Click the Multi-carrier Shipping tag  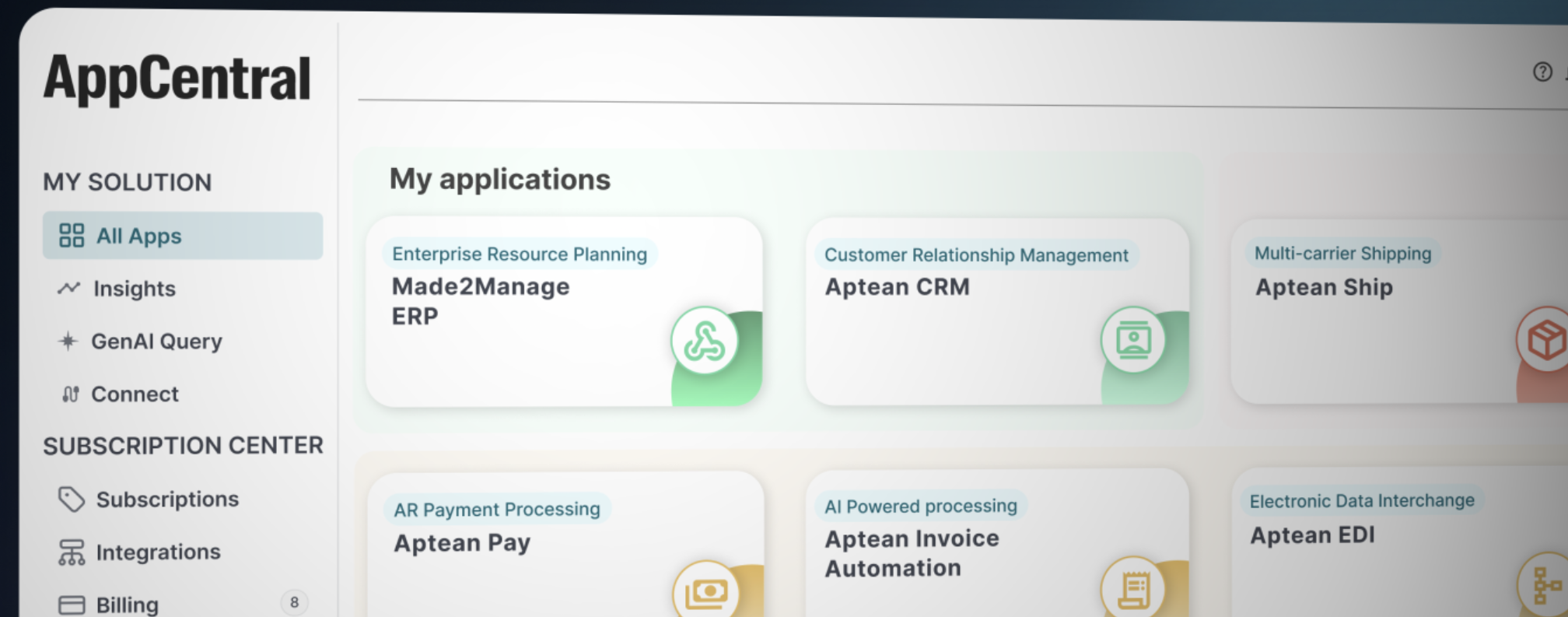[x=1342, y=254]
